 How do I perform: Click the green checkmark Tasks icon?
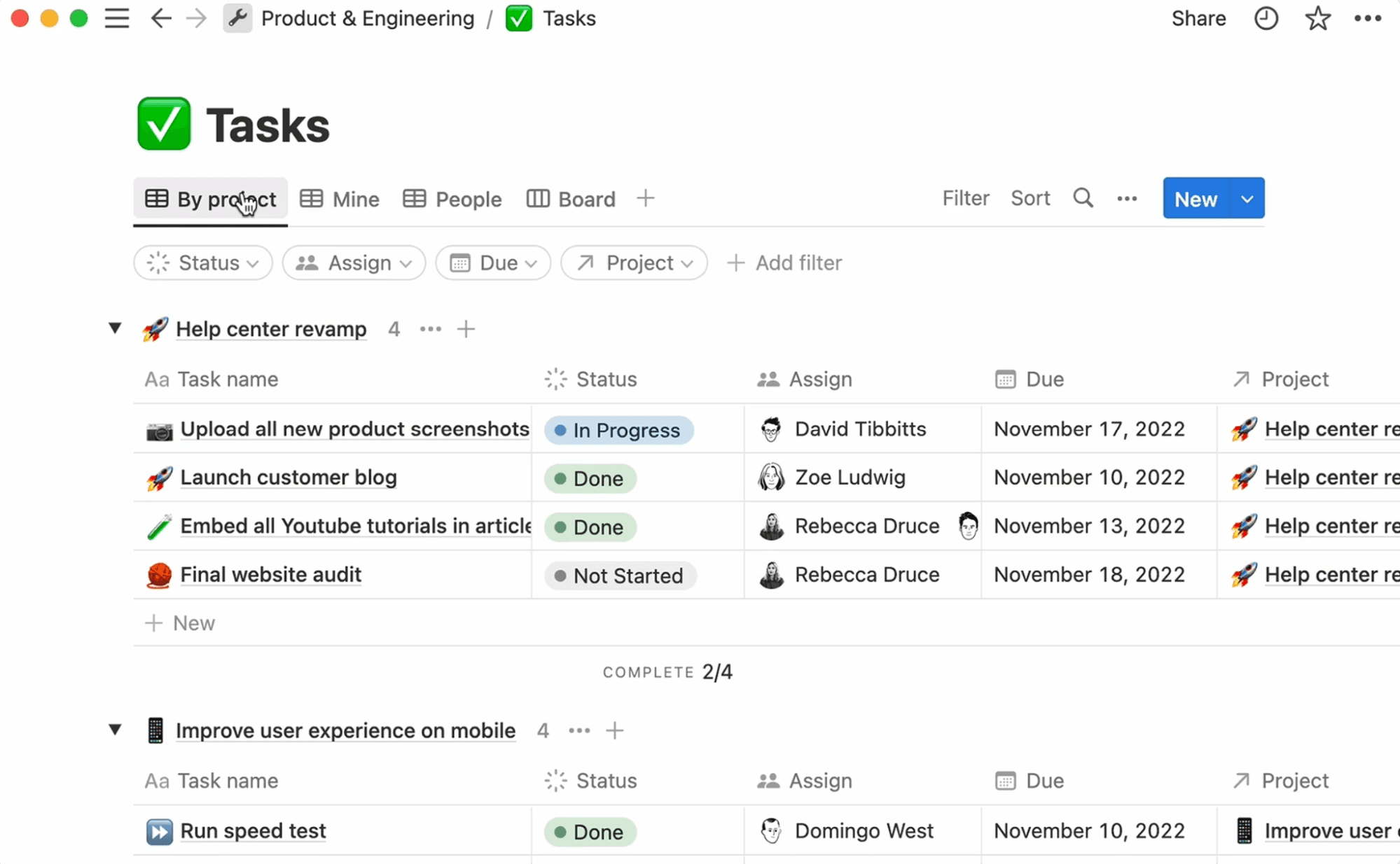518,18
